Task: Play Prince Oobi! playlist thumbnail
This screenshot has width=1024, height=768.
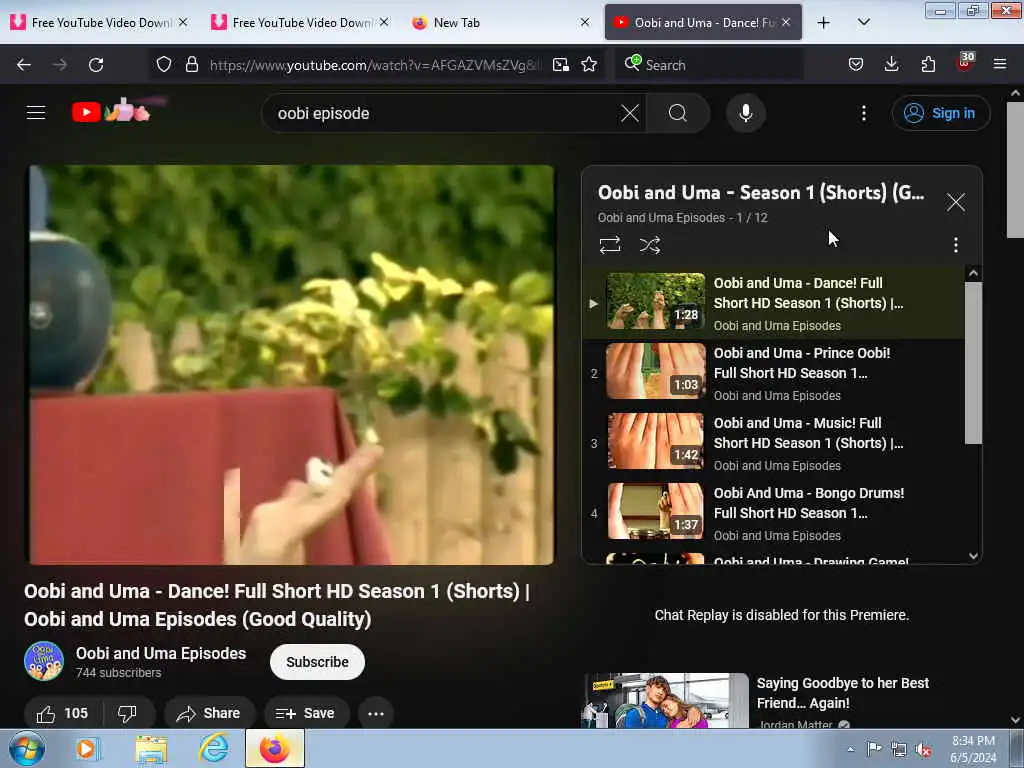Action: click(x=656, y=371)
